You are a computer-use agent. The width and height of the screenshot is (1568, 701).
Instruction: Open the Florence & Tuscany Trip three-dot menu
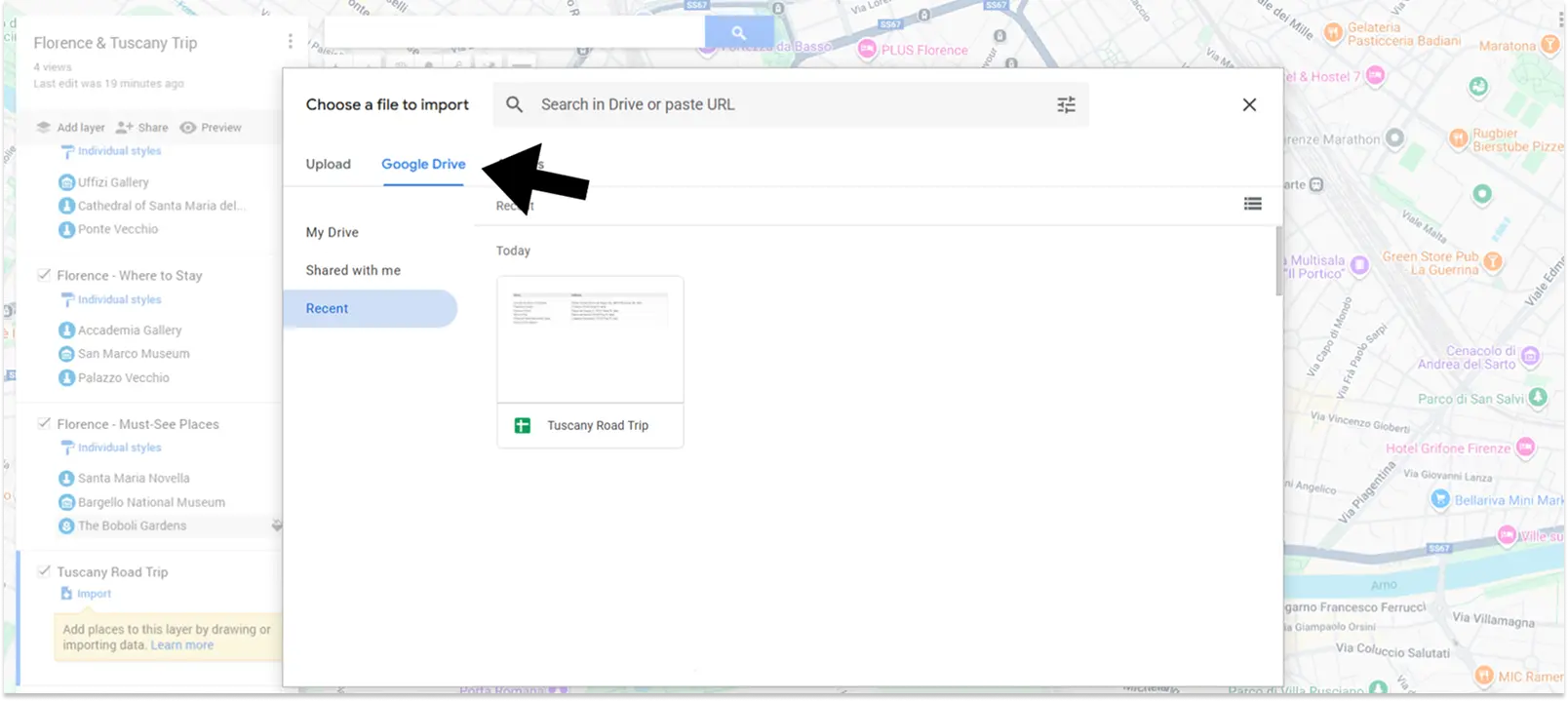click(290, 41)
